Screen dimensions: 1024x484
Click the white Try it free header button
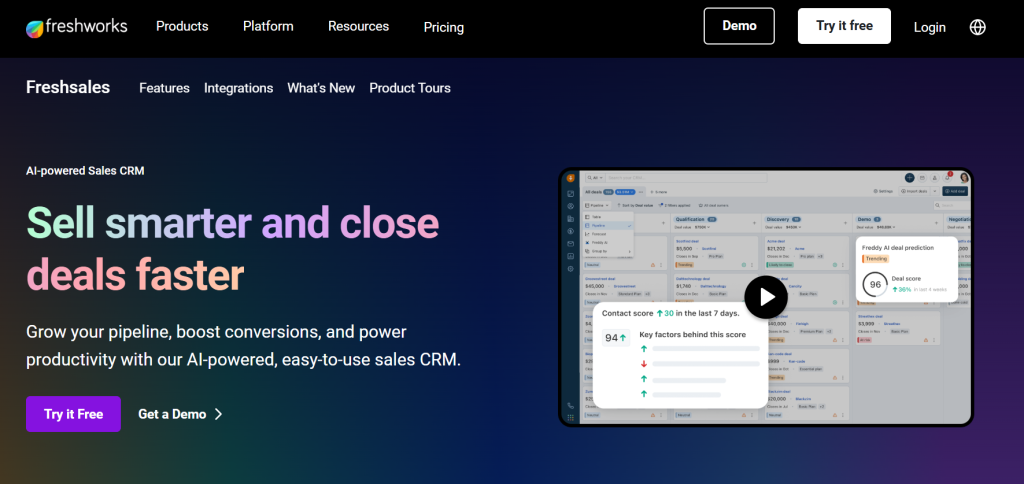click(844, 26)
